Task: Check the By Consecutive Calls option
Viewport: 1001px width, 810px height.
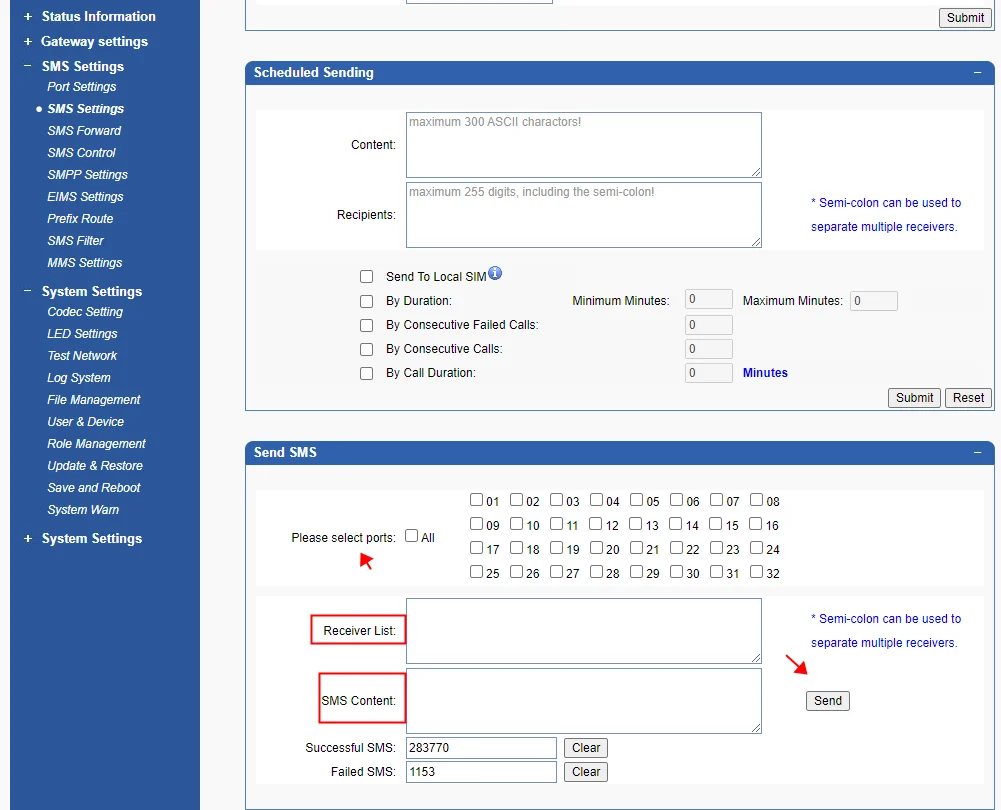Action: click(366, 349)
